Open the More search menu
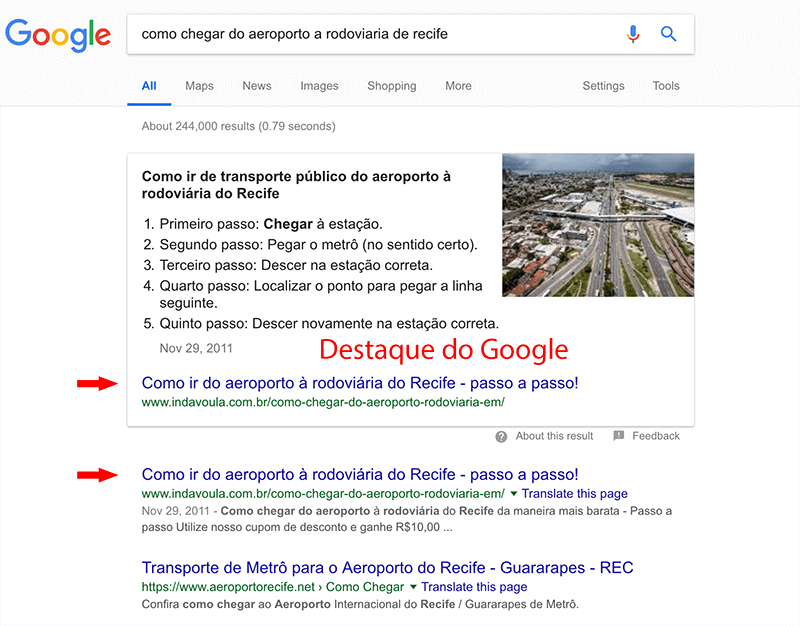 pos(458,86)
